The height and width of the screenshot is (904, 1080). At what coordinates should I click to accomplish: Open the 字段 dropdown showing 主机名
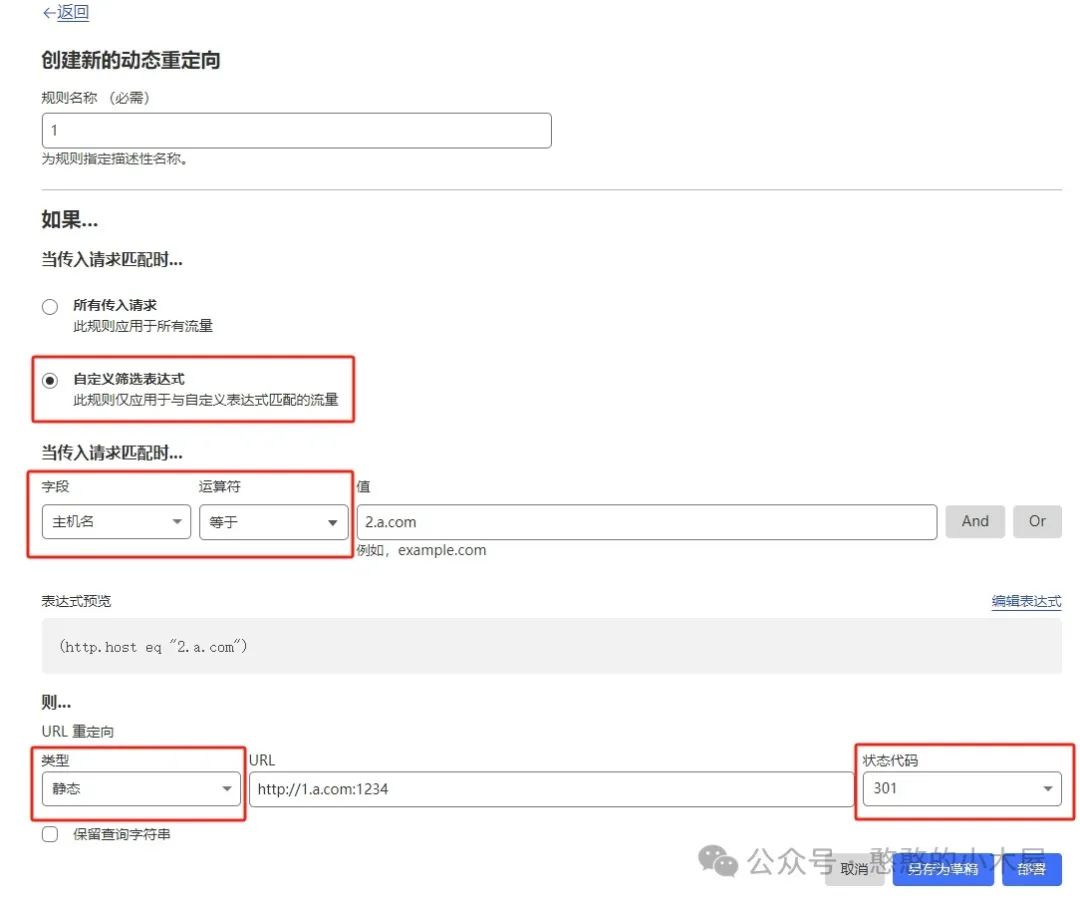coord(116,522)
